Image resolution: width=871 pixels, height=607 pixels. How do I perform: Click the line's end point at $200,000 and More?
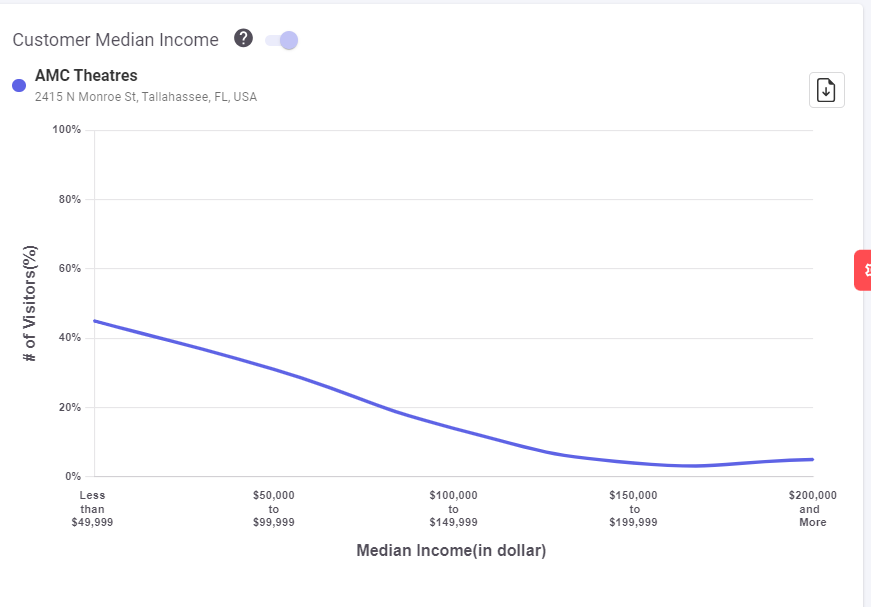tap(812, 459)
